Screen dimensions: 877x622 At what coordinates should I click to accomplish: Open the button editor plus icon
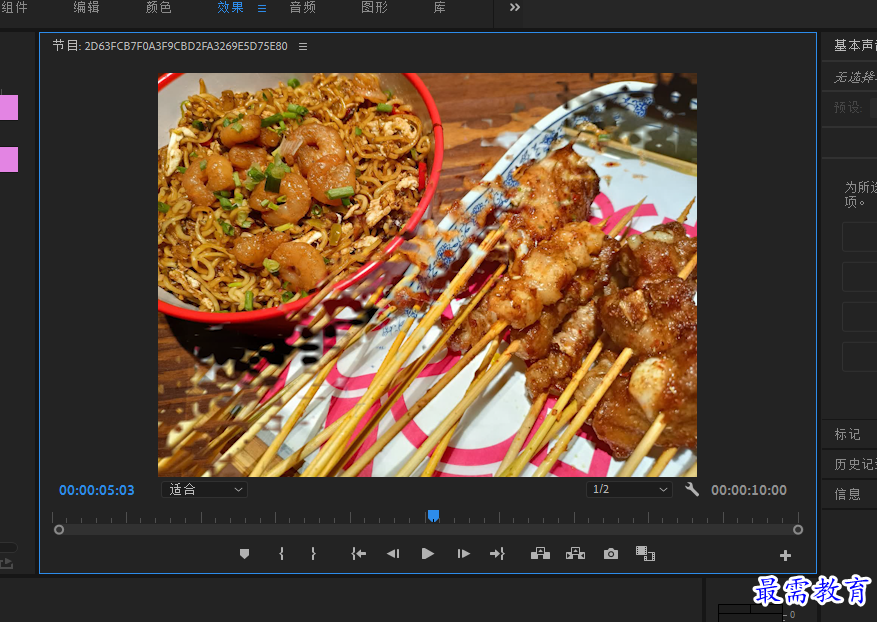point(785,555)
